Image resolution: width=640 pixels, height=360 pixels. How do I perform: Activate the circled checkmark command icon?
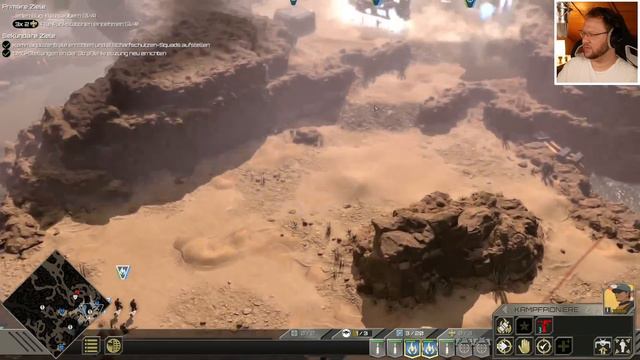point(544,347)
